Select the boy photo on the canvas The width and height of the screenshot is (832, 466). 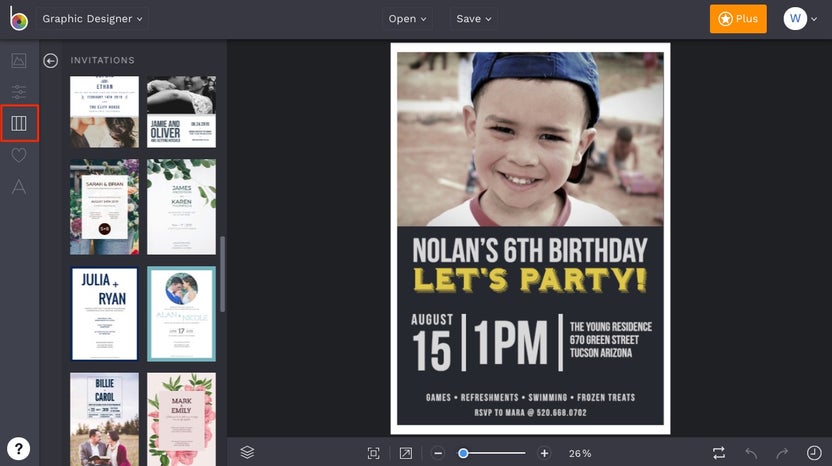coord(530,139)
